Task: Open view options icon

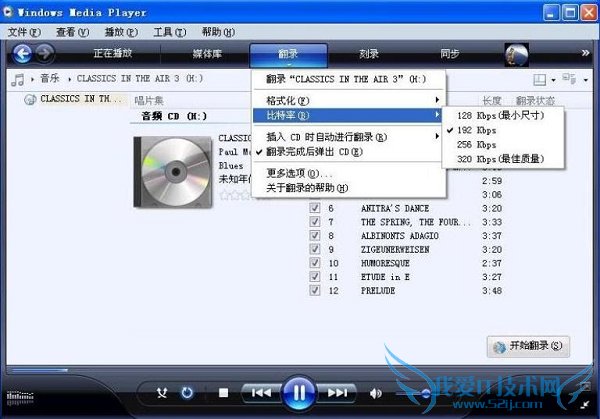Action: click(x=569, y=79)
